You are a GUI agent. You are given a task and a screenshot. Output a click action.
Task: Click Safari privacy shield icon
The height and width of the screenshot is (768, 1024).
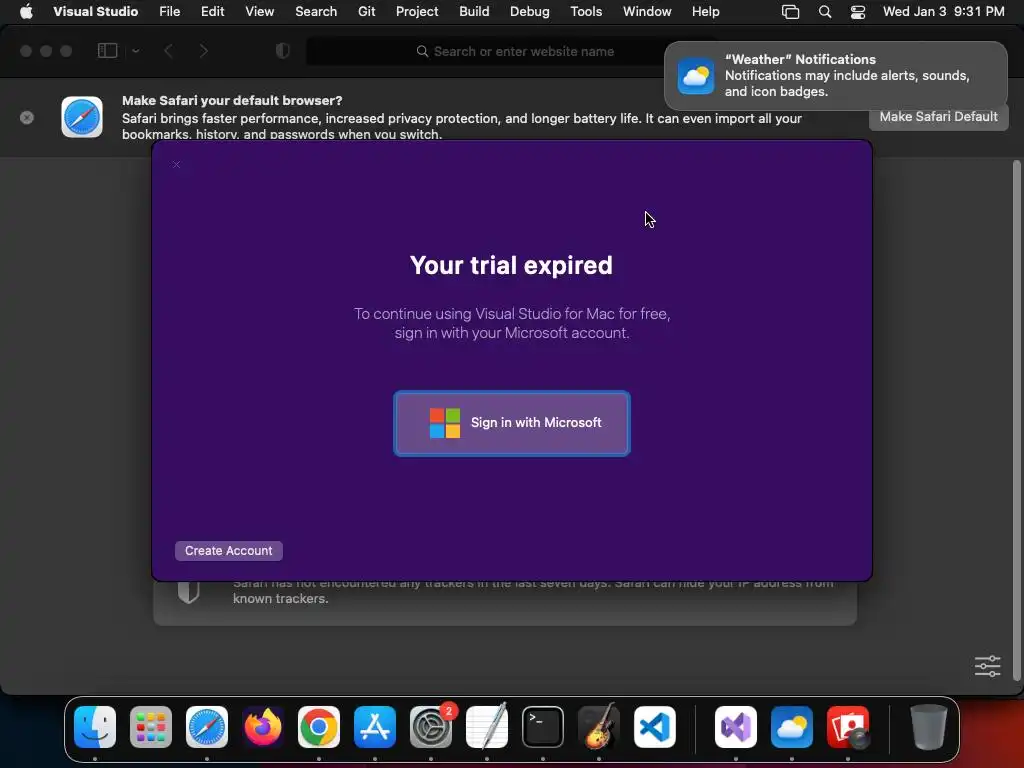click(x=283, y=50)
